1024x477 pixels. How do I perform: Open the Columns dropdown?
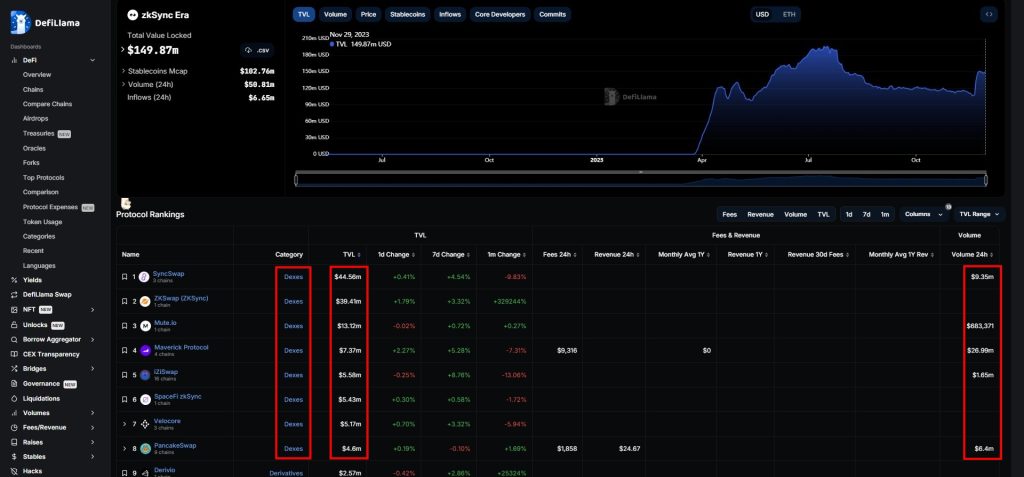tap(922, 214)
